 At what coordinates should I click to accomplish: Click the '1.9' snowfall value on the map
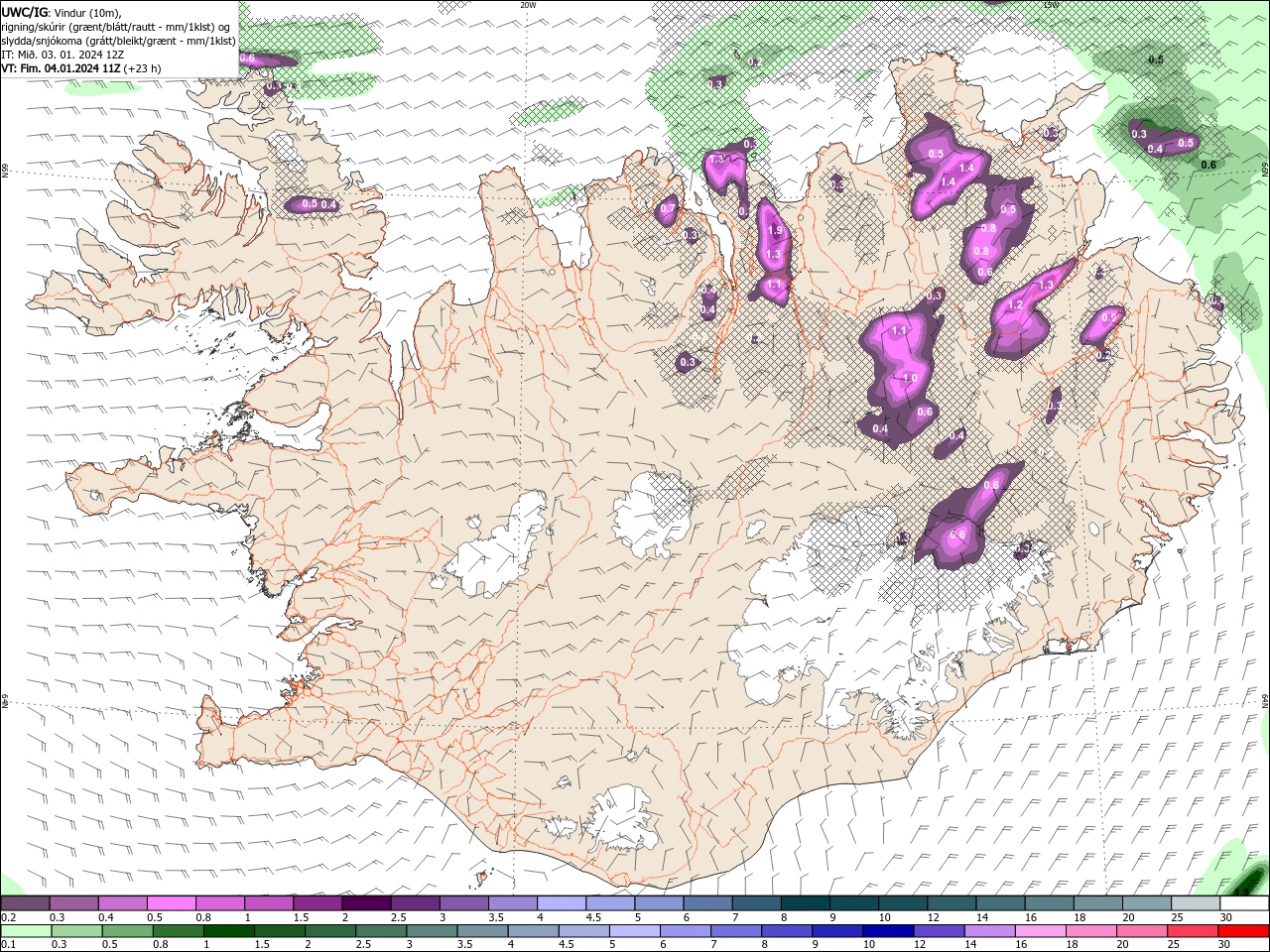coord(775,230)
